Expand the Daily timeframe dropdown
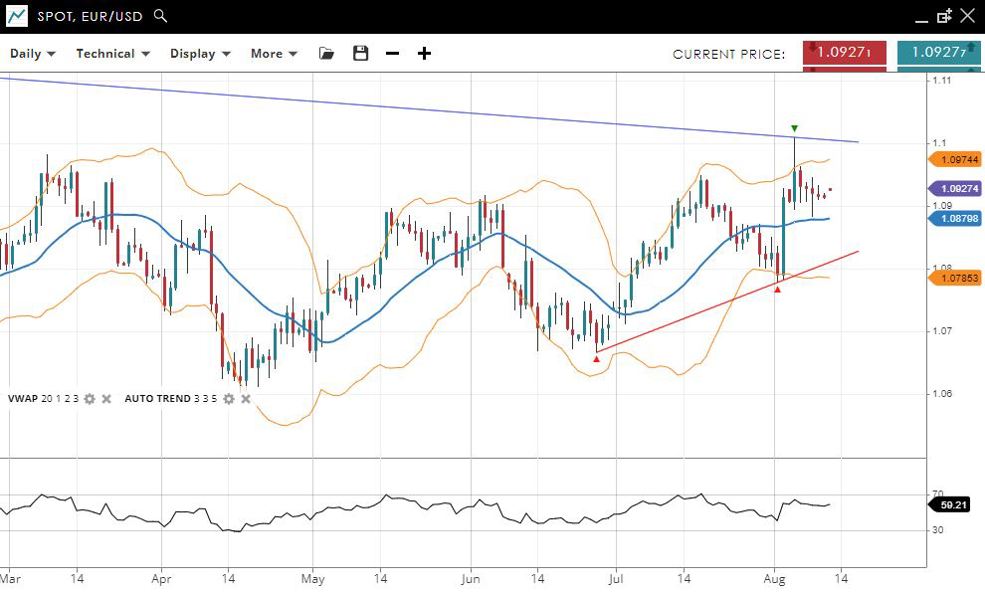Viewport: 985px width, 592px height. [32, 54]
